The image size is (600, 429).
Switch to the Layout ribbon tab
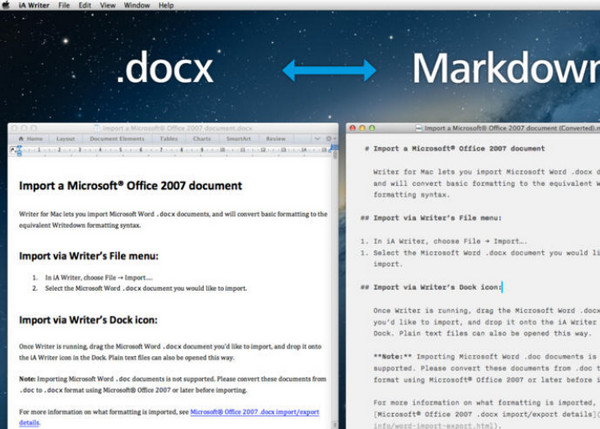[65, 139]
